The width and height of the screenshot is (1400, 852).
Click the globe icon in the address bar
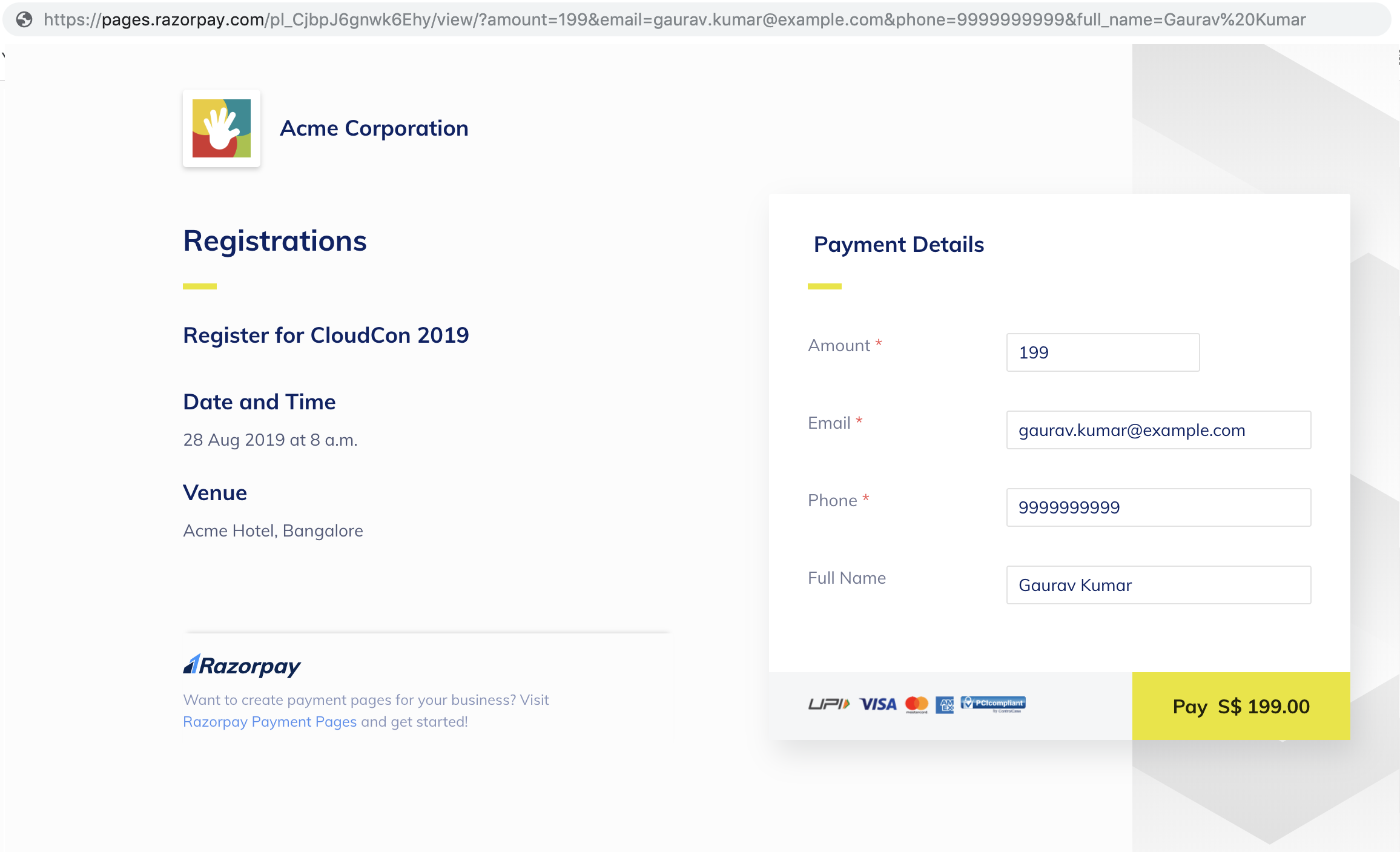tap(24, 20)
